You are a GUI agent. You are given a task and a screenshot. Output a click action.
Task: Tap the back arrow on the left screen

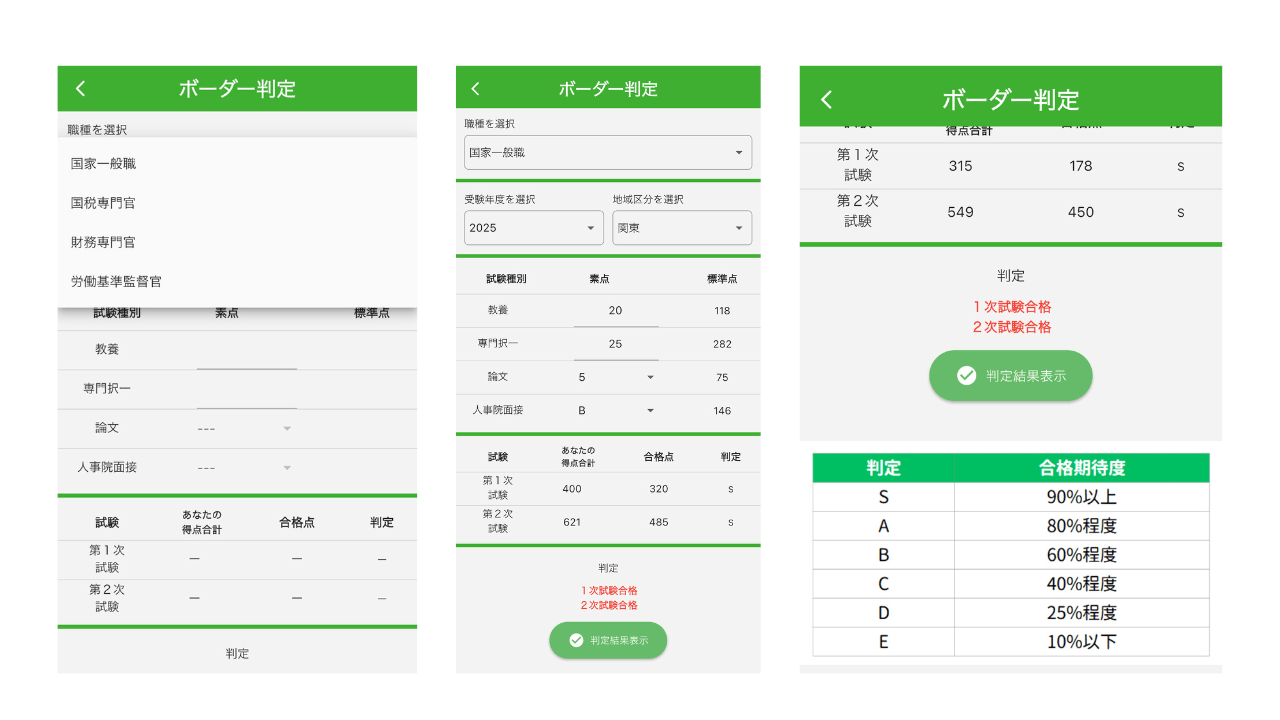pos(80,88)
